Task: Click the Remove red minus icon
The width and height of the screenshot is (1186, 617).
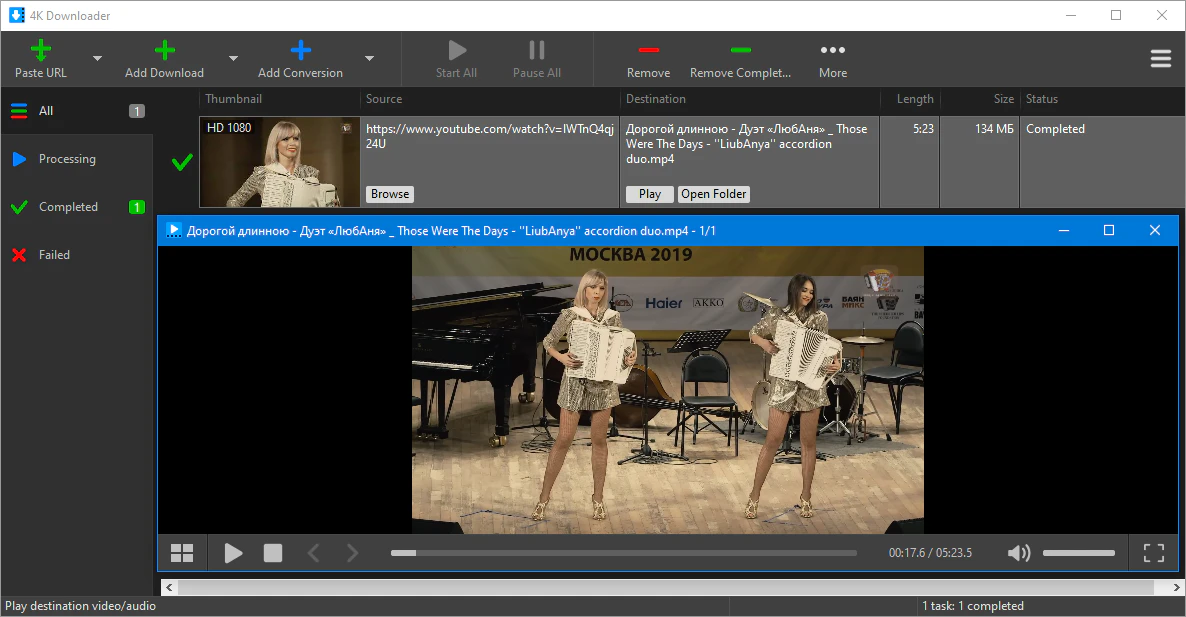Action: coord(649,50)
